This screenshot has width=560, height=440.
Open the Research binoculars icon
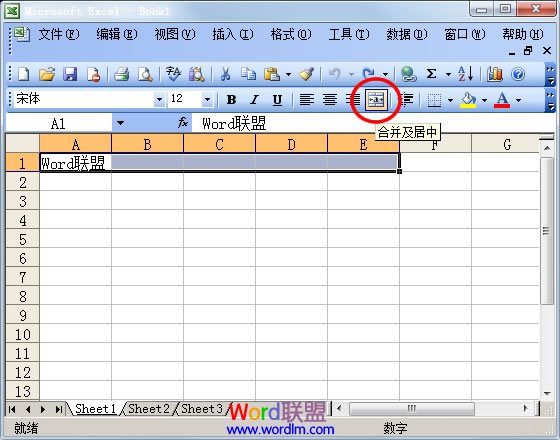pos(197,74)
